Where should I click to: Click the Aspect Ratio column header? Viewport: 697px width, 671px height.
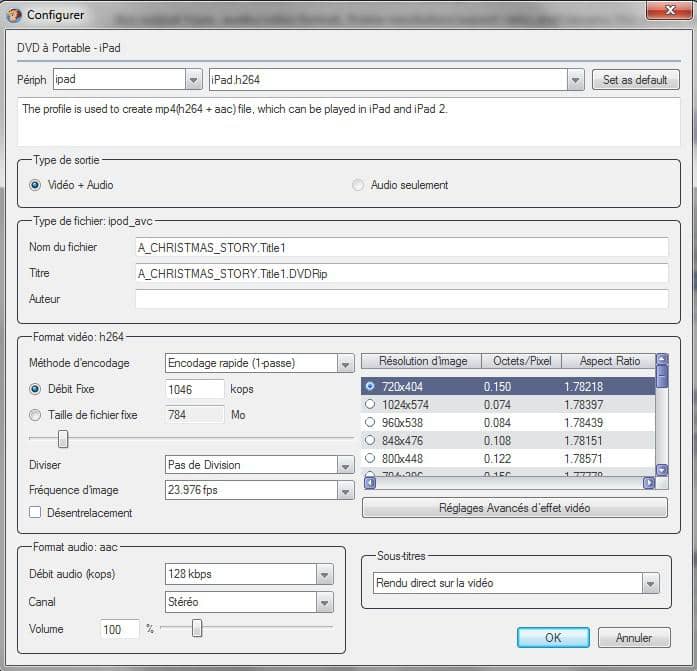(x=609, y=361)
